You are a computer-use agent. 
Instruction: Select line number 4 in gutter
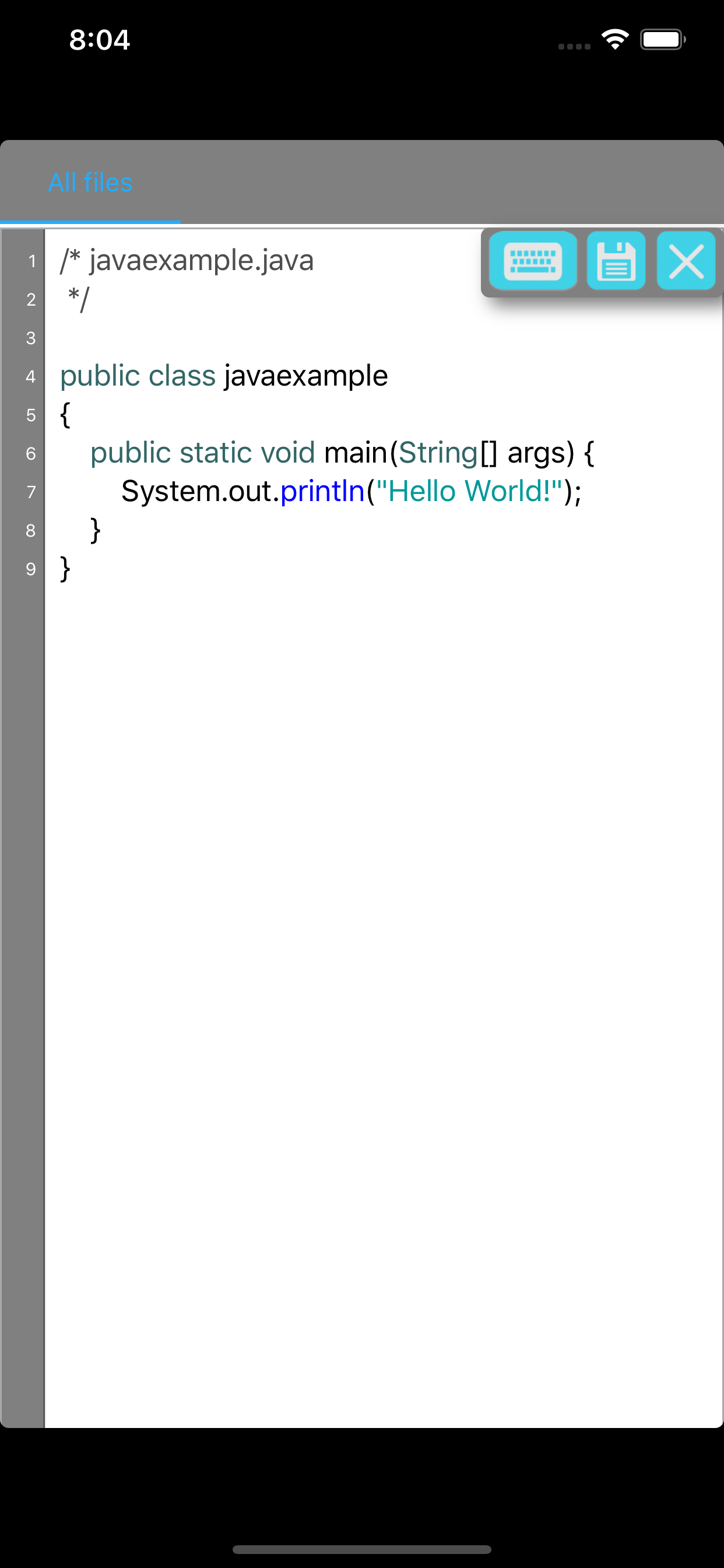pyautogui.click(x=31, y=377)
